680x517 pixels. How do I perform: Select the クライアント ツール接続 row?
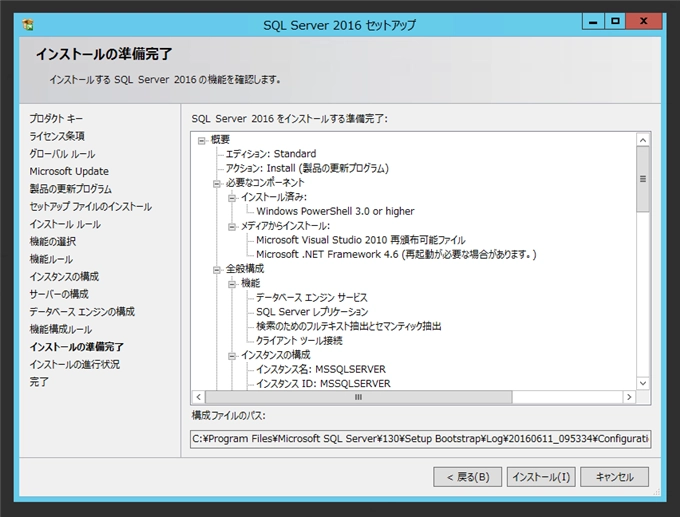[x=299, y=340]
